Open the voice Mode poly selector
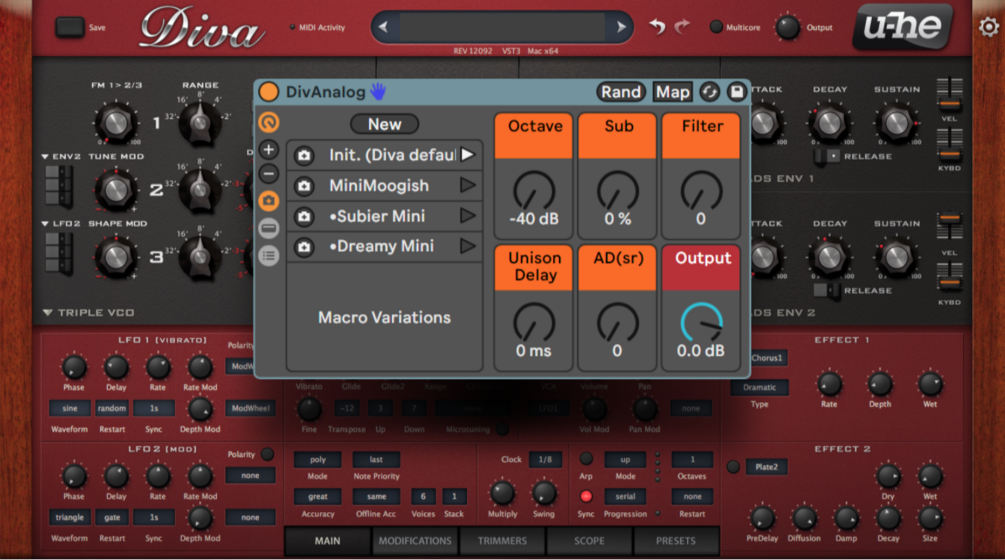The width and height of the screenshot is (1005, 560). click(317, 459)
